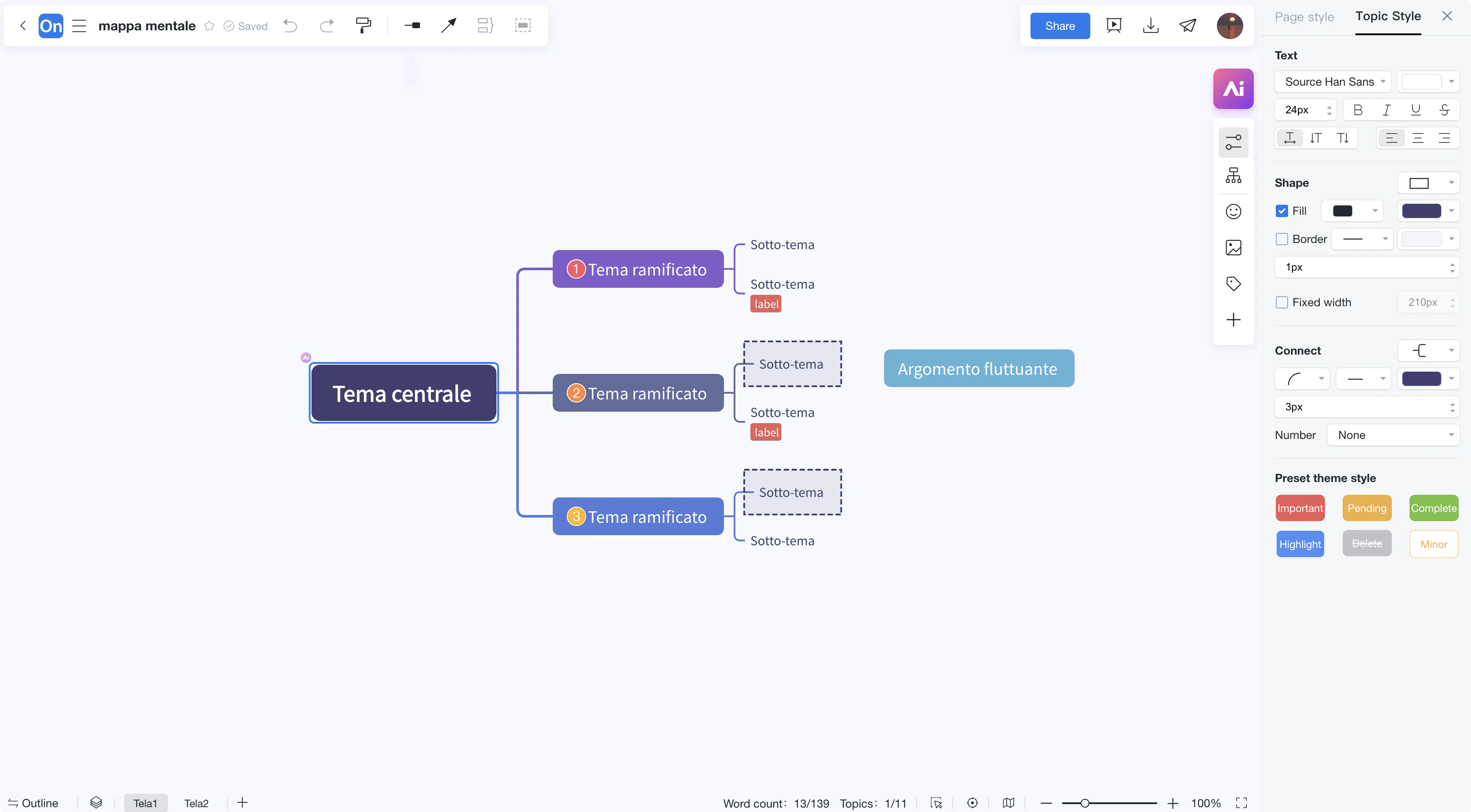Screen dimensions: 1471x812
Task: Enable the Fixed width checkbox
Action: tap(1282, 302)
